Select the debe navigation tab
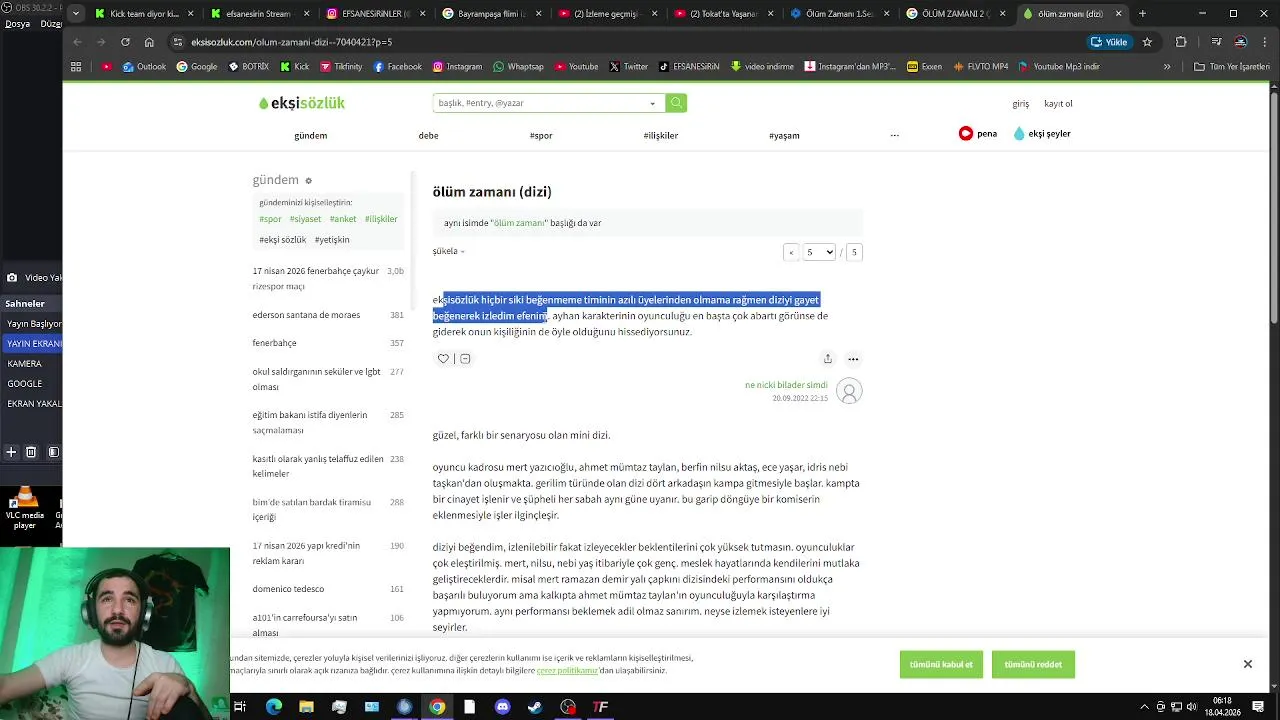The width and height of the screenshot is (1280, 720). tap(428, 136)
